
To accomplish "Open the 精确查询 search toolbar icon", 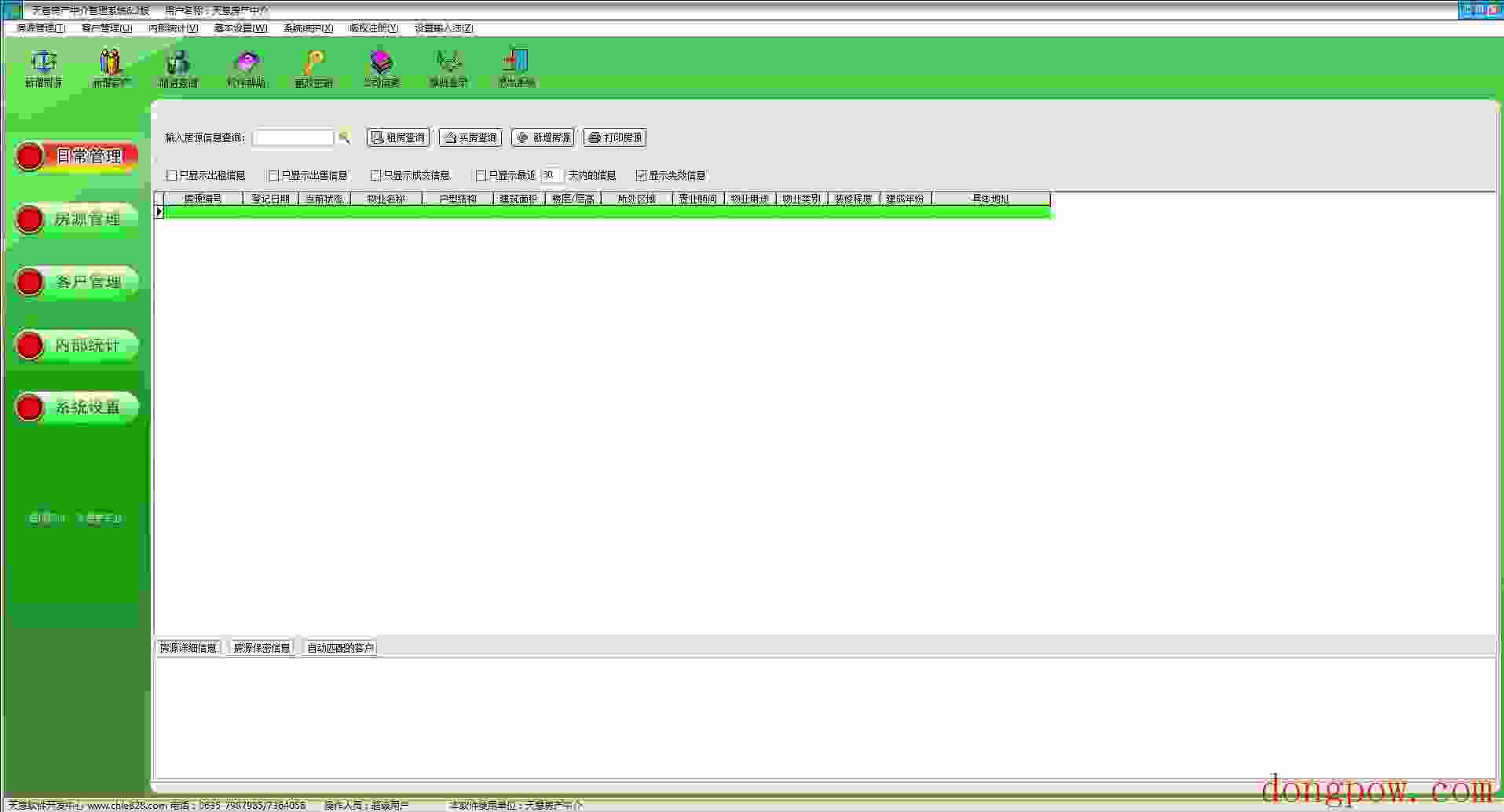I will click(178, 62).
